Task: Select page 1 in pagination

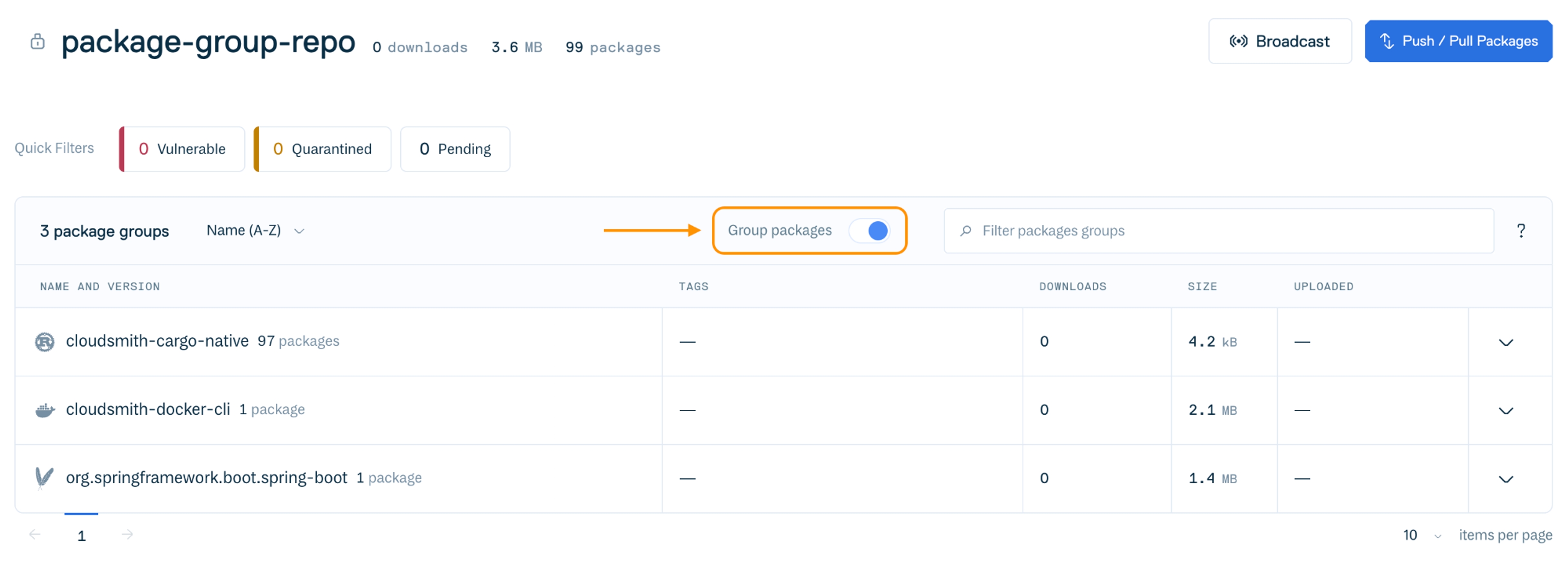Action: click(82, 535)
